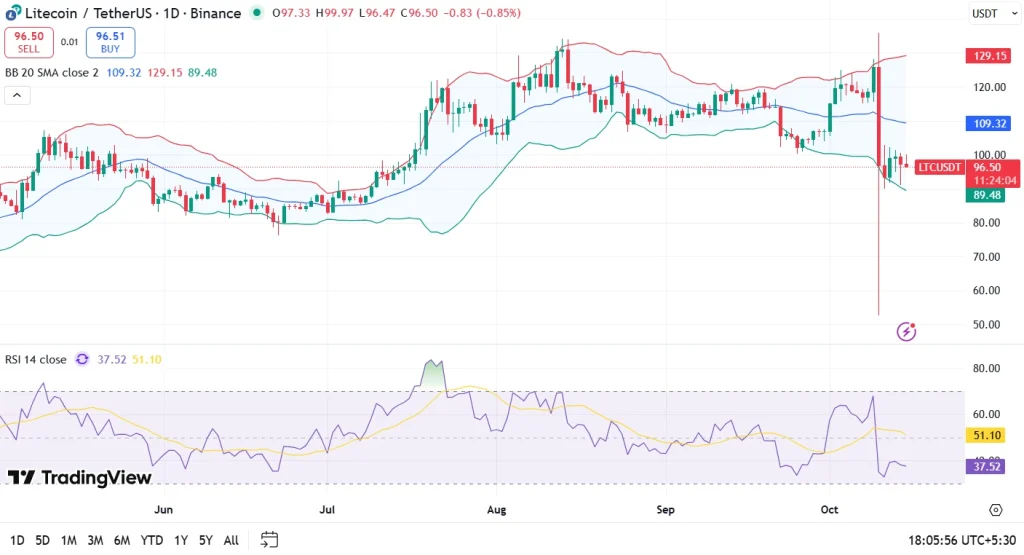Viewport: 1024px width, 555px height.
Task: Click the RSI indicator purple circle icon
Action: pyautogui.click(x=82, y=360)
